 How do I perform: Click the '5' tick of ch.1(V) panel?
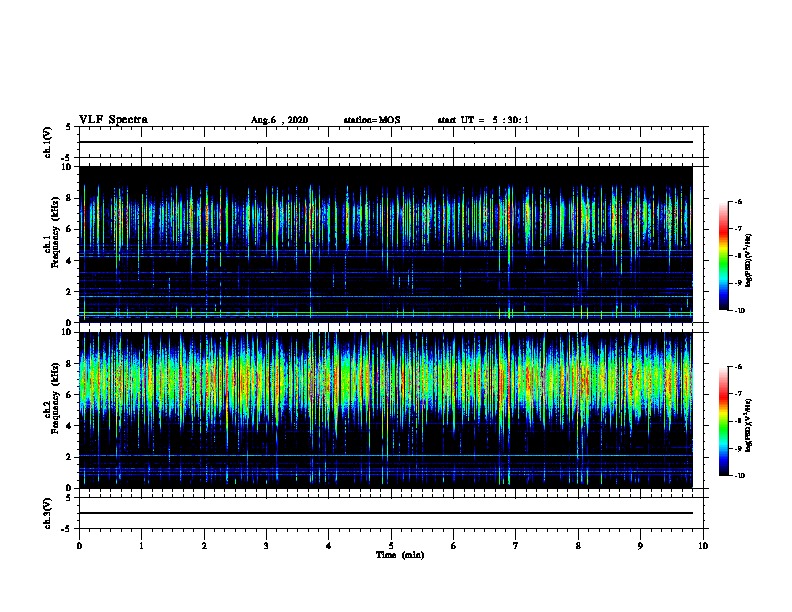pyautogui.click(x=69, y=127)
